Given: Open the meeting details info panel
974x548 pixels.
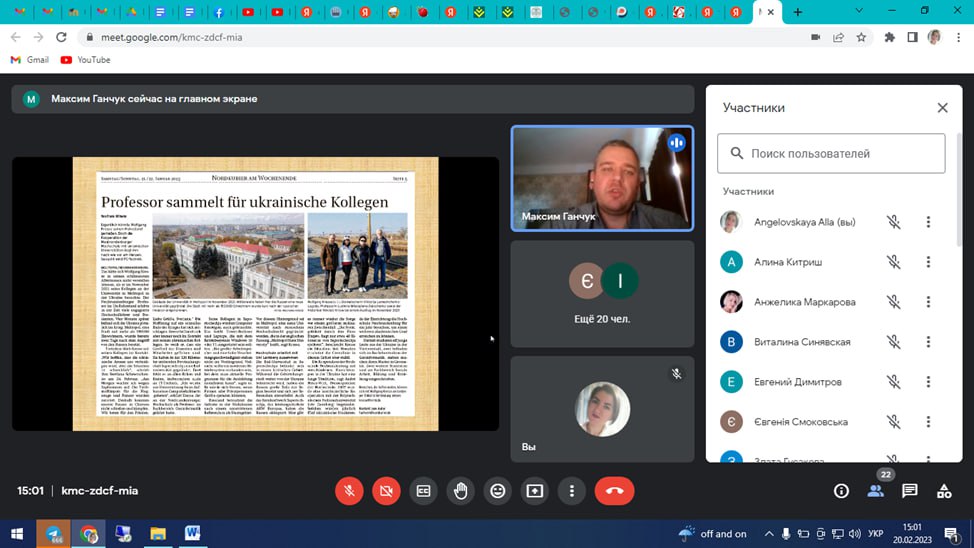Looking at the screenshot, I should coord(841,491).
